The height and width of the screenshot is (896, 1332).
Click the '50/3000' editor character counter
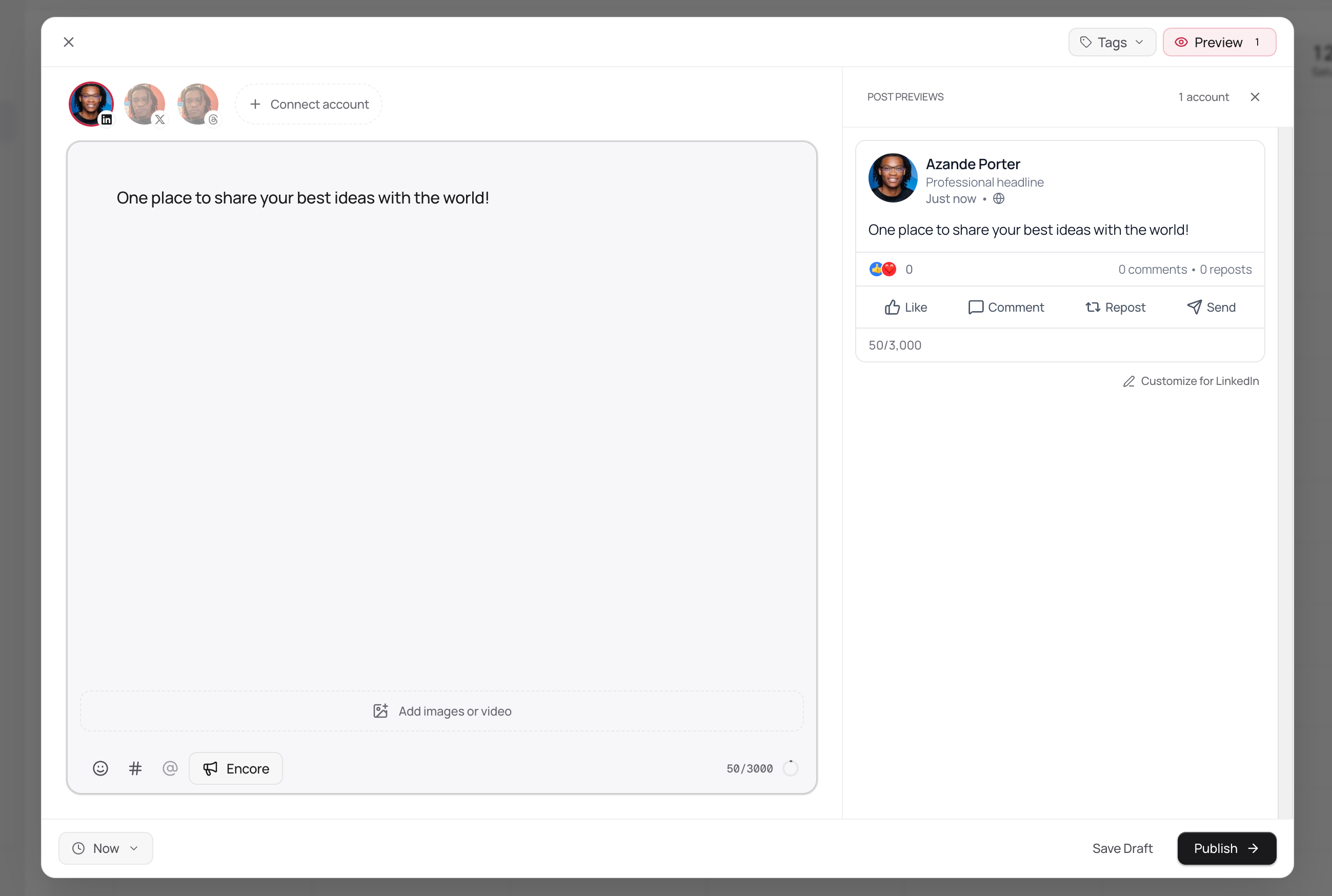click(x=750, y=768)
